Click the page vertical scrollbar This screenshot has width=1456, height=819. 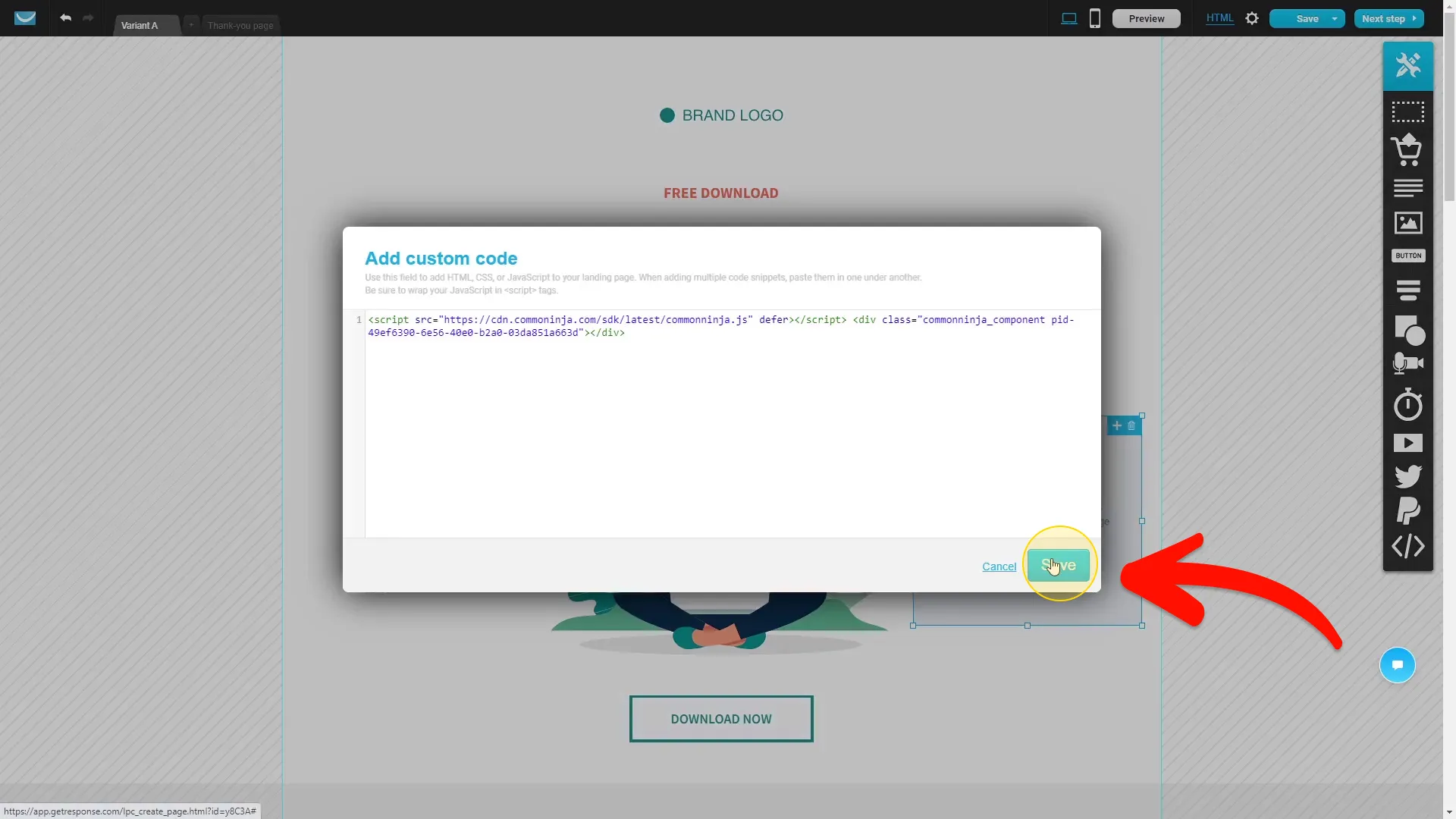coord(1449,106)
